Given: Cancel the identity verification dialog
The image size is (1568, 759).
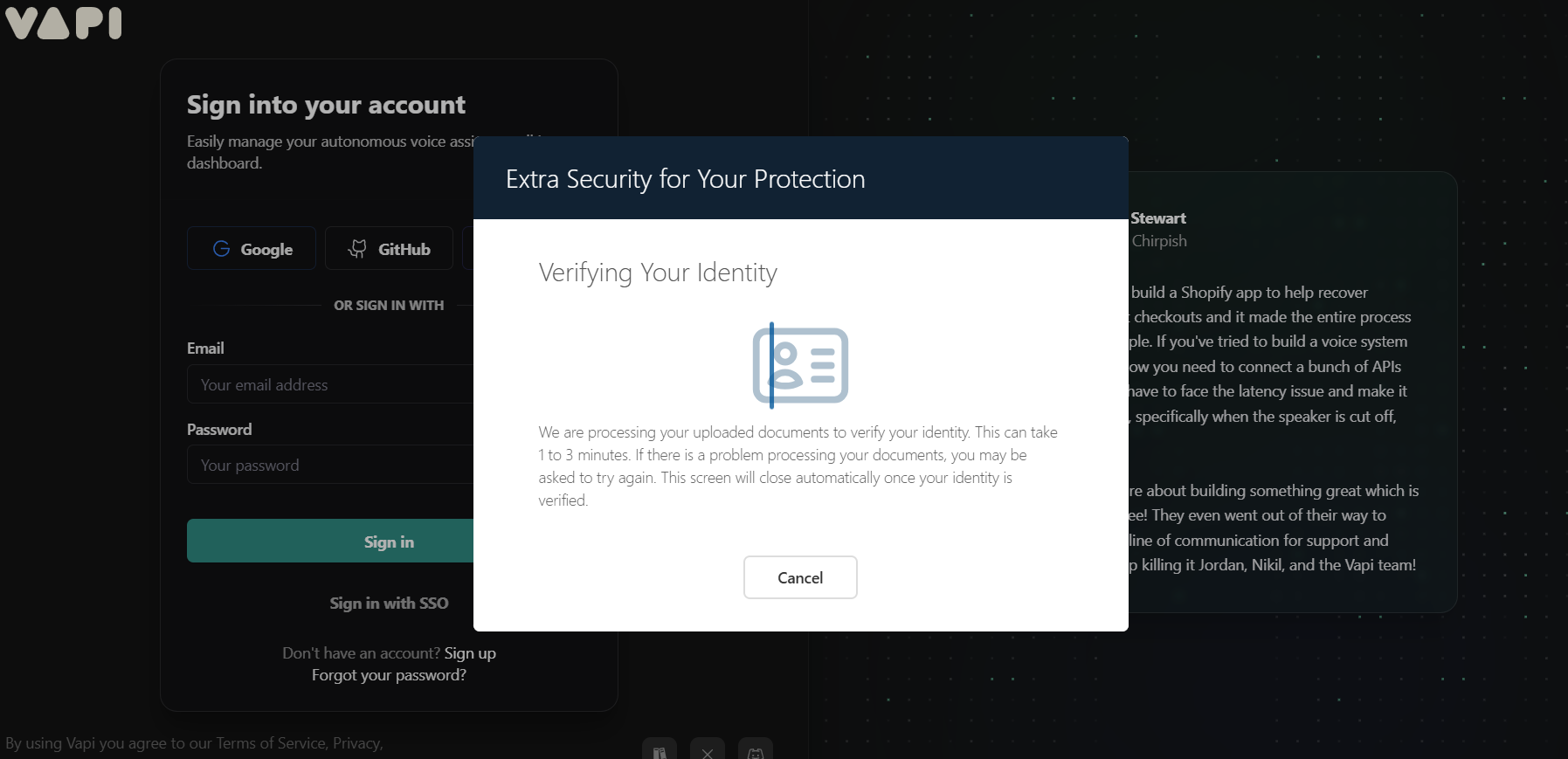Looking at the screenshot, I should (x=800, y=577).
